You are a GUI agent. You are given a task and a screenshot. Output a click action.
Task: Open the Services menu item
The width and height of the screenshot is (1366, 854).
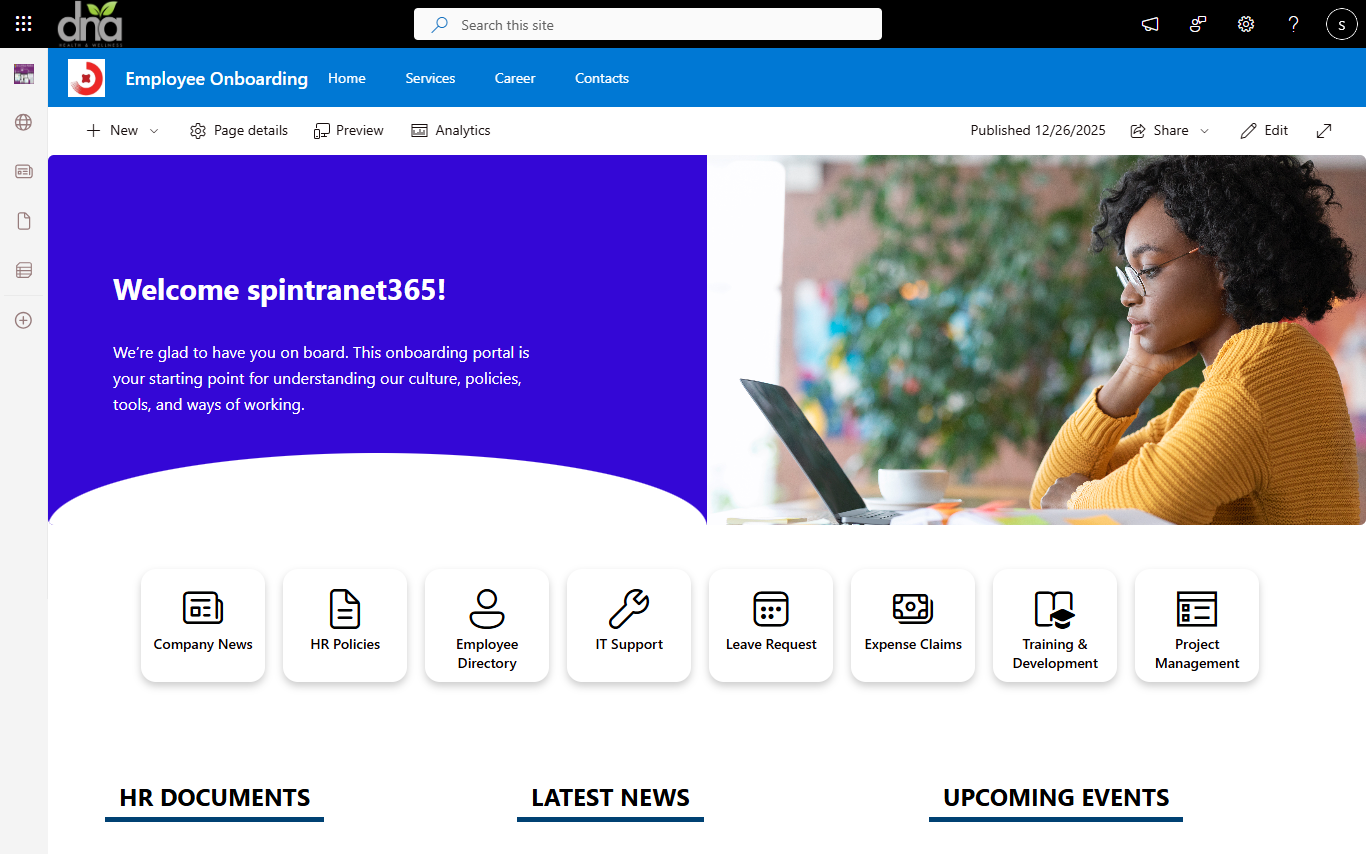430,78
